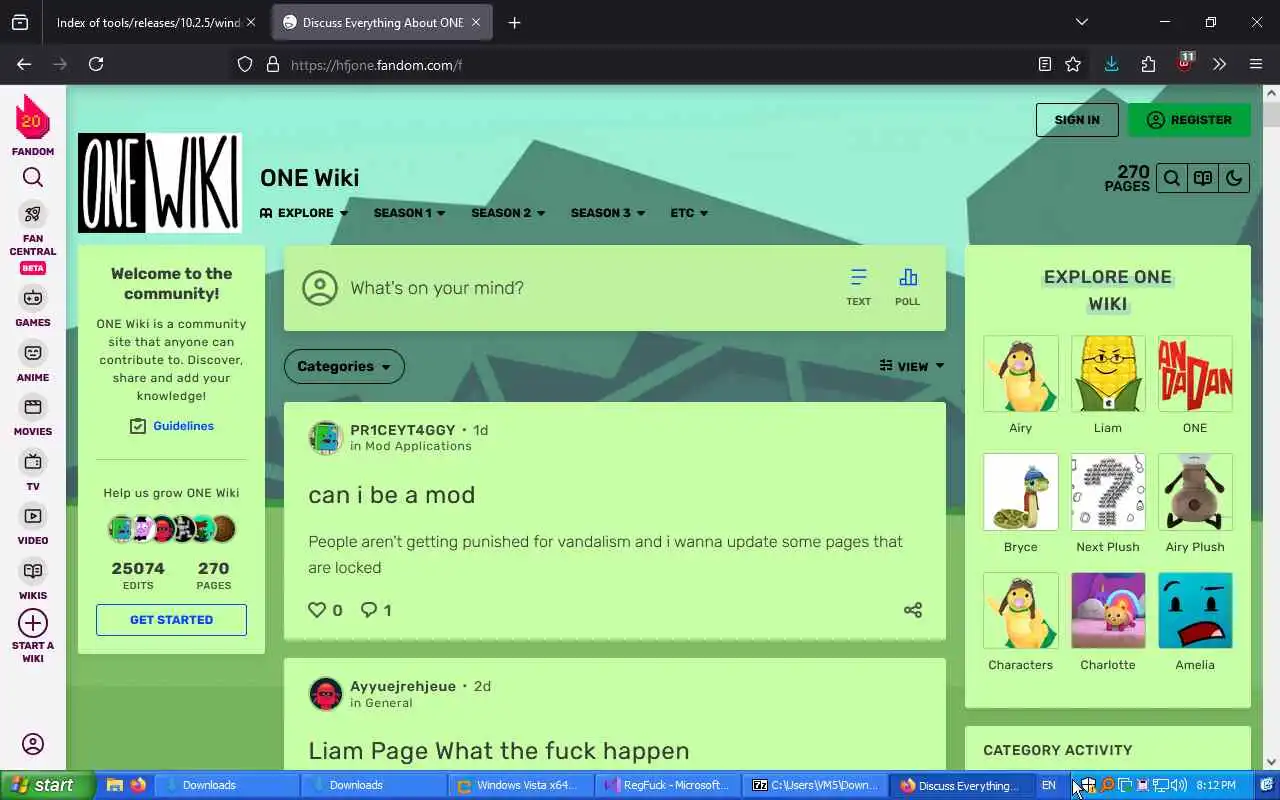This screenshot has height=800, width=1280.
Task: Expand the SEASON 2 menu
Action: (508, 213)
